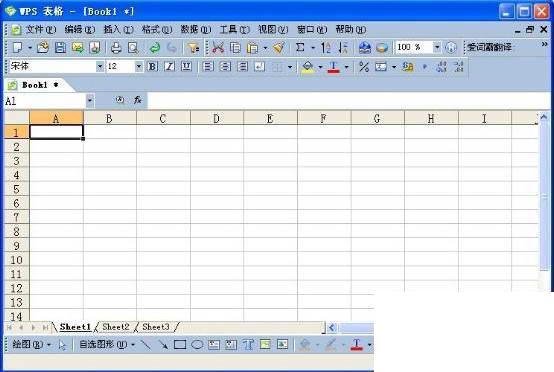Open the Name Box dropdown arrow
Screen dimensions: 554x372
90,101
